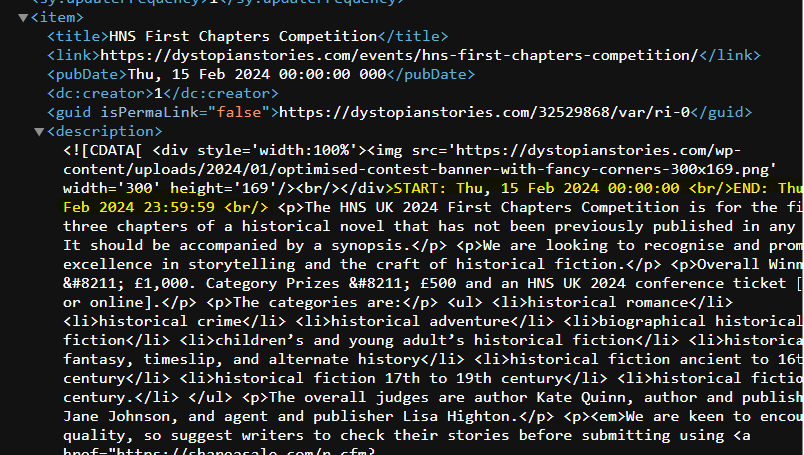Image resolution: width=804 pixels, height=455 pixels.
Task: Select the HNS First Chapters Competition title text
Action: pyautogui.click(x=244, y=36)
